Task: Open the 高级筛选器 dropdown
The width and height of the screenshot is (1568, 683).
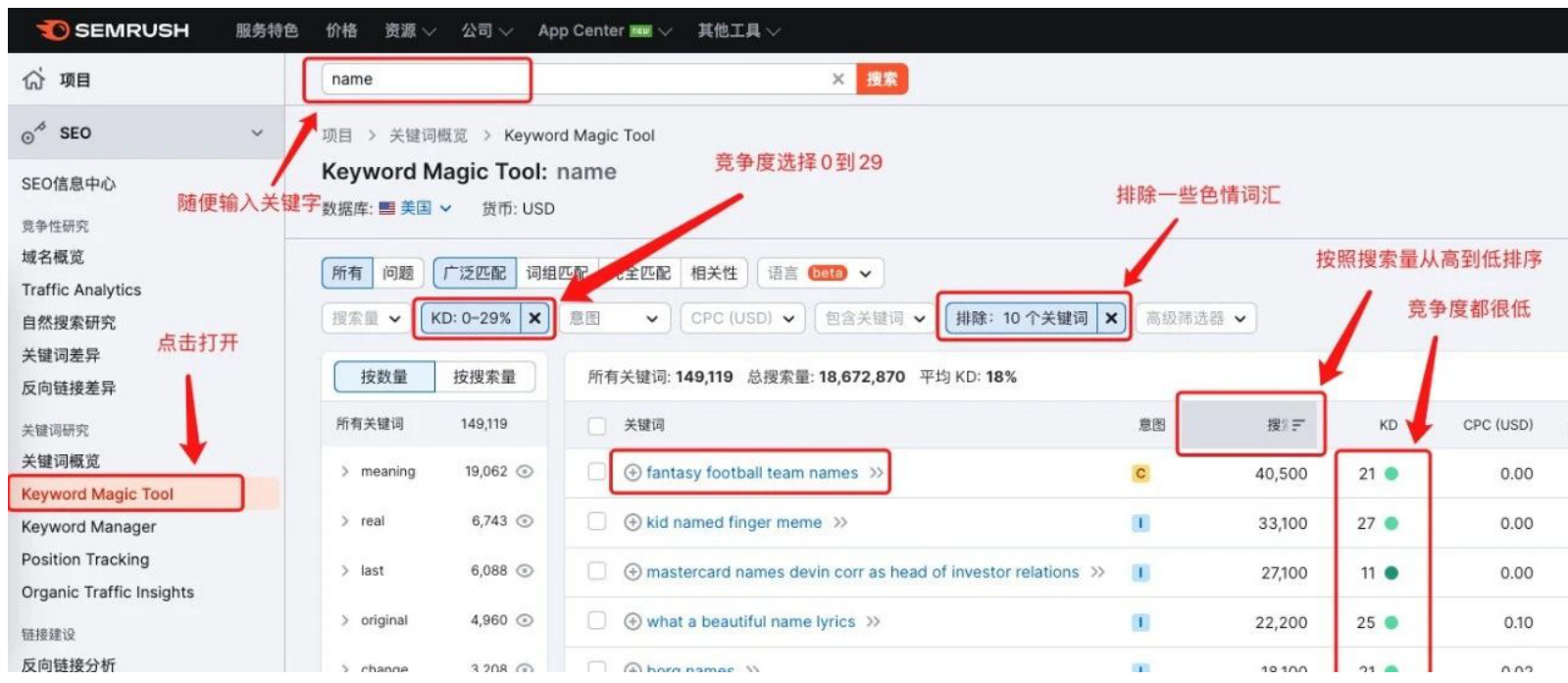Action: pyautogui.click(x=1195, y=318)
